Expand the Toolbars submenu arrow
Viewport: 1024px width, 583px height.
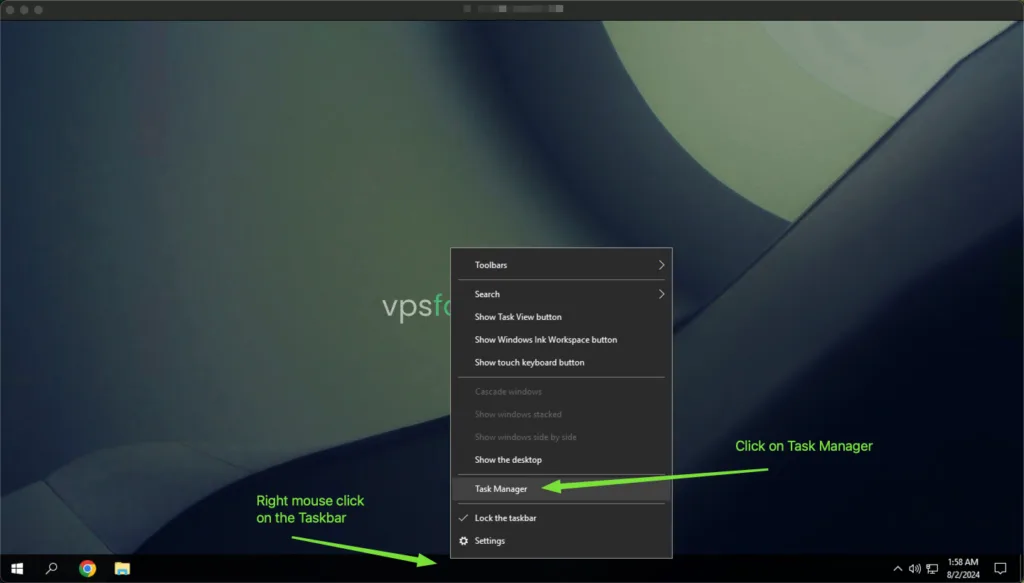tap(661, 265)
